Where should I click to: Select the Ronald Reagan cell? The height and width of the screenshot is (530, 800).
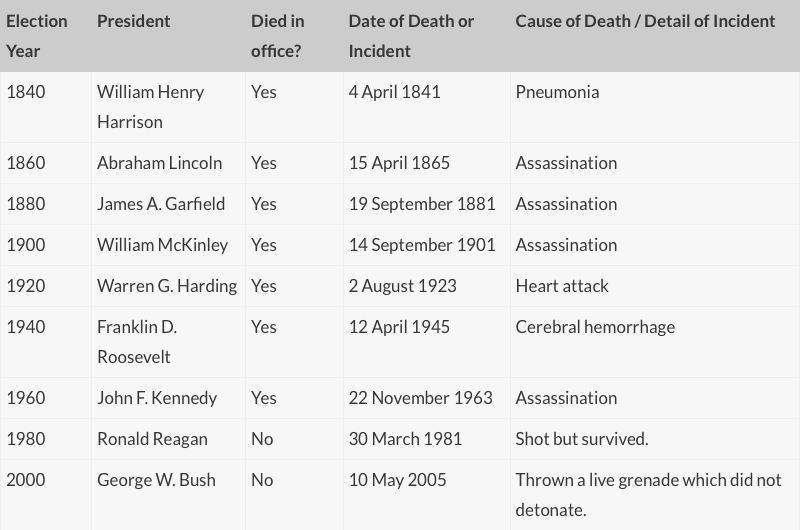tap(152, 439)
